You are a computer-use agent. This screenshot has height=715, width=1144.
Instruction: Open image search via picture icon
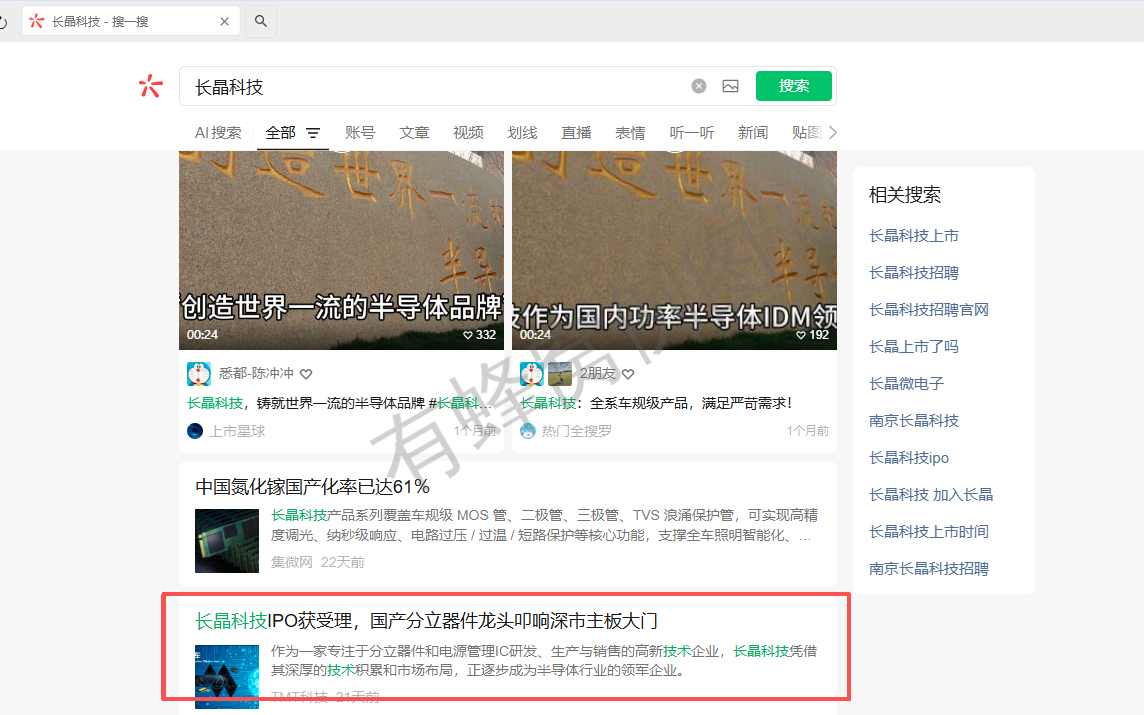730,86
